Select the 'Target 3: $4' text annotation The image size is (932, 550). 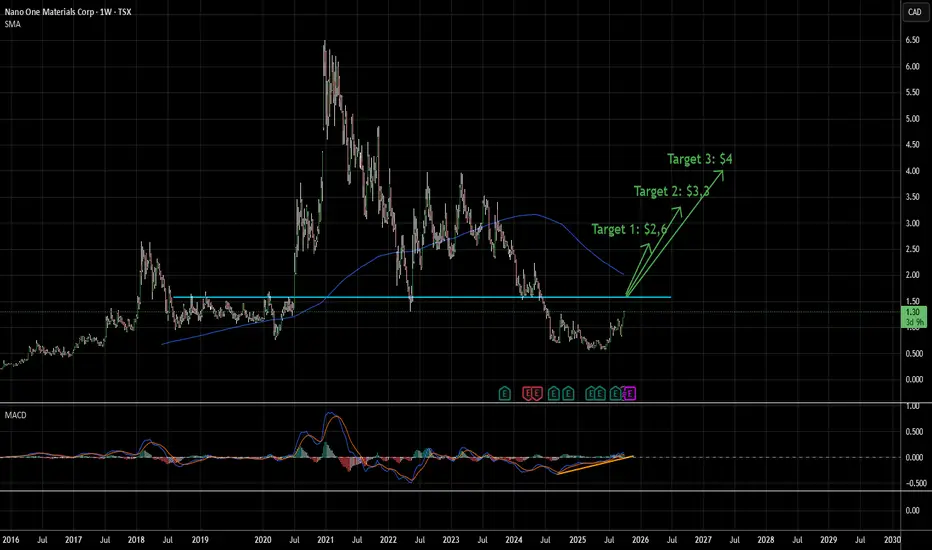click(700, 159)
